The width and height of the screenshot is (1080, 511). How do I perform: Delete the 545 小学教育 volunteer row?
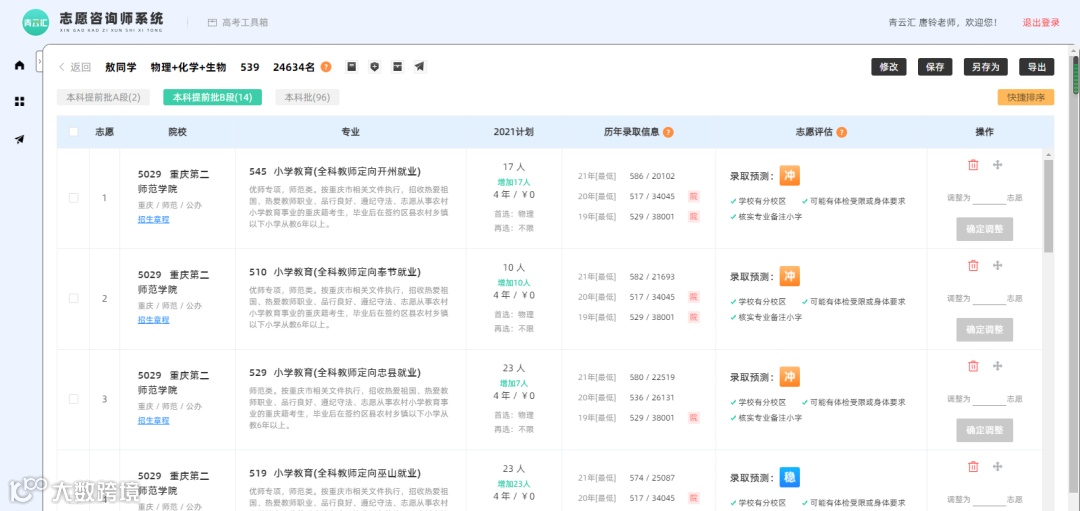[x=973, y=165]
